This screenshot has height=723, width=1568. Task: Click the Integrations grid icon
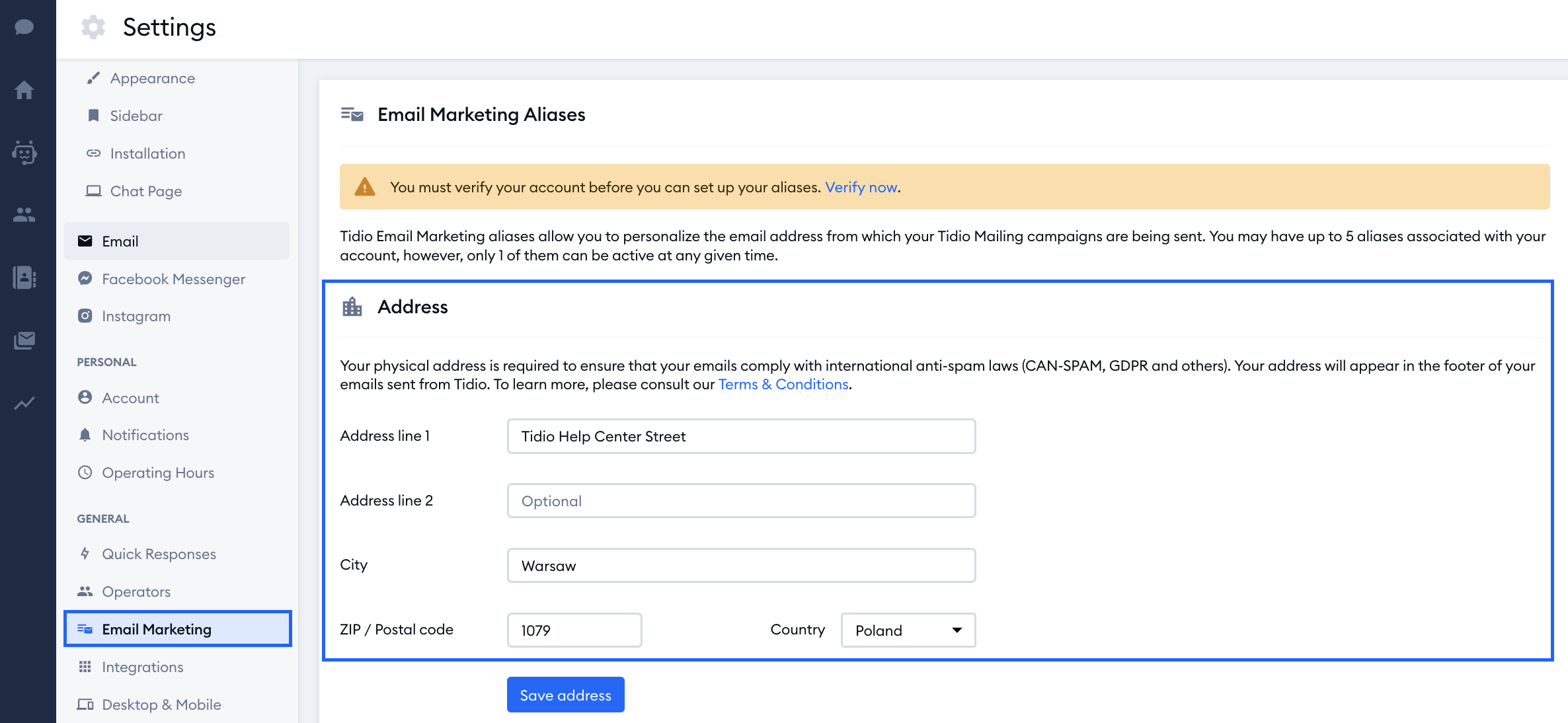click(85, 667)
